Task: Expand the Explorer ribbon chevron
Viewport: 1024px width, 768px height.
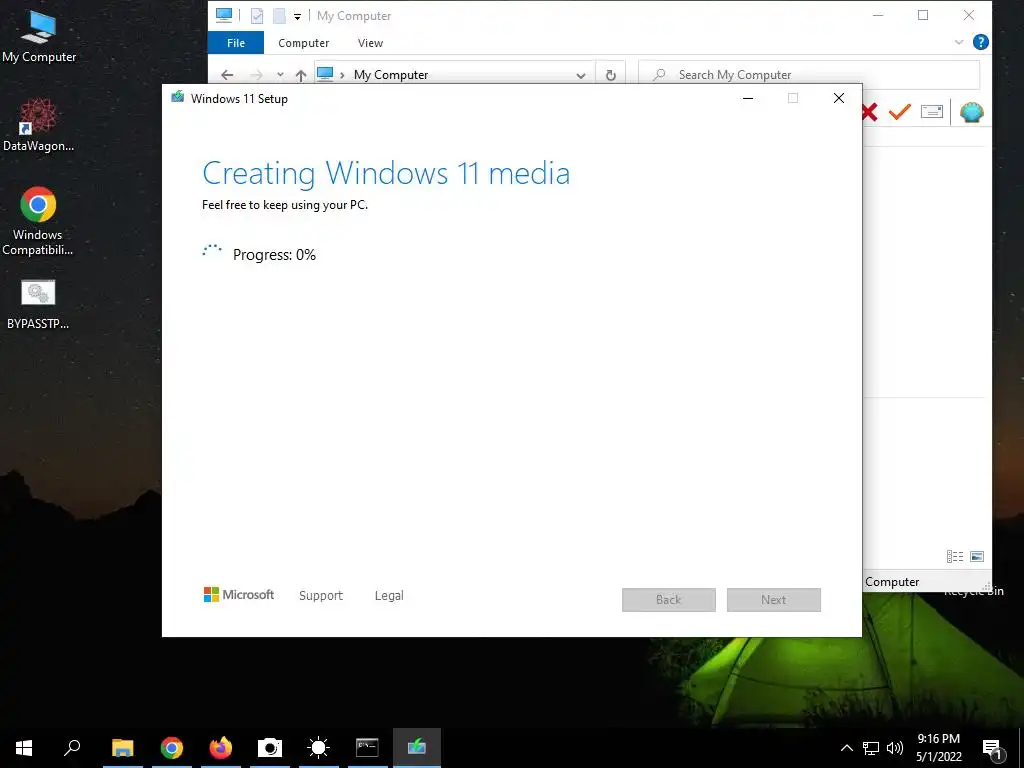Action: [959, 42]
